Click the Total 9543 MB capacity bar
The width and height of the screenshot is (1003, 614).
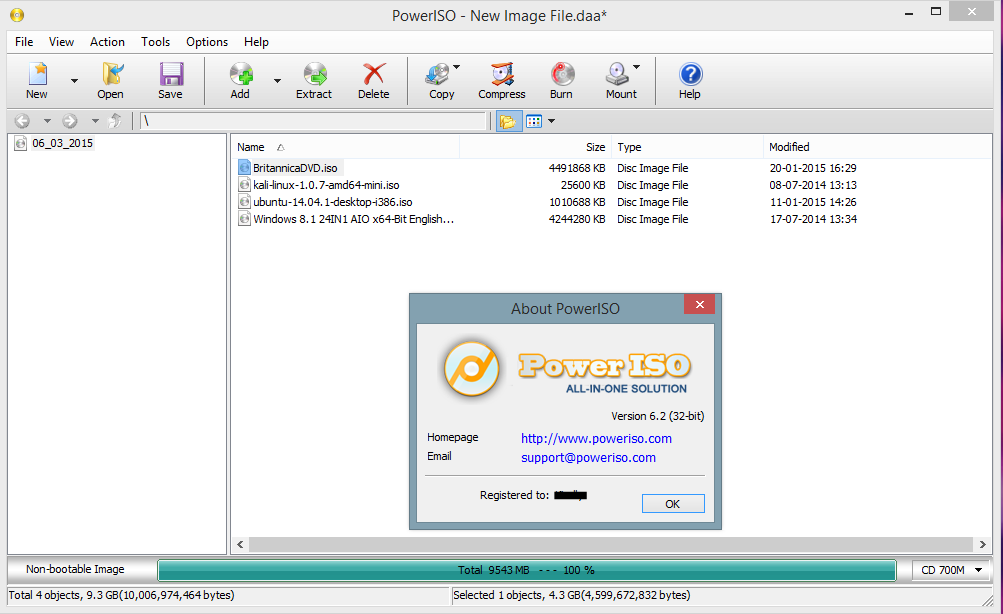pyautogui.click(x=526, y=570)
